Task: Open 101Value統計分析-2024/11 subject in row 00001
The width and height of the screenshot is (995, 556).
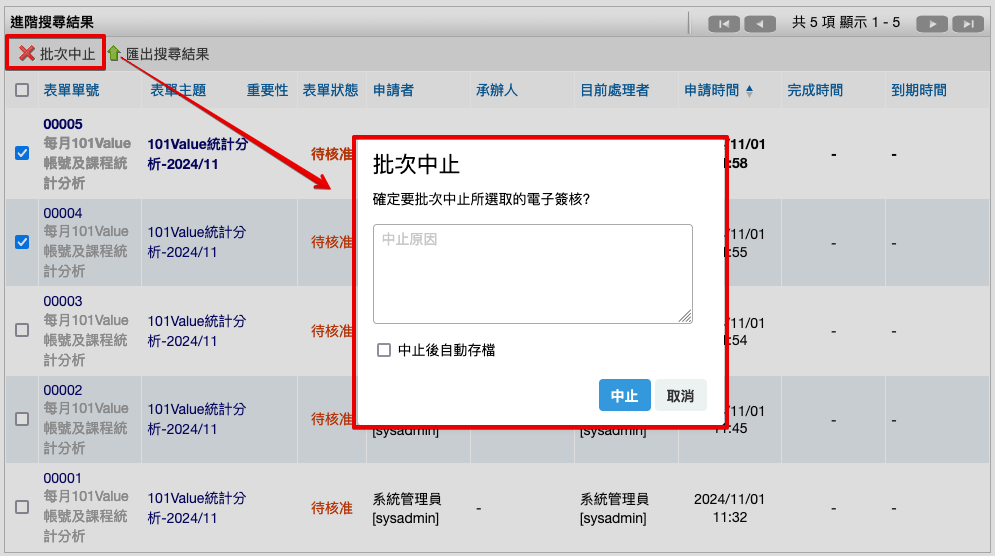Action: [x=197, y=508]
